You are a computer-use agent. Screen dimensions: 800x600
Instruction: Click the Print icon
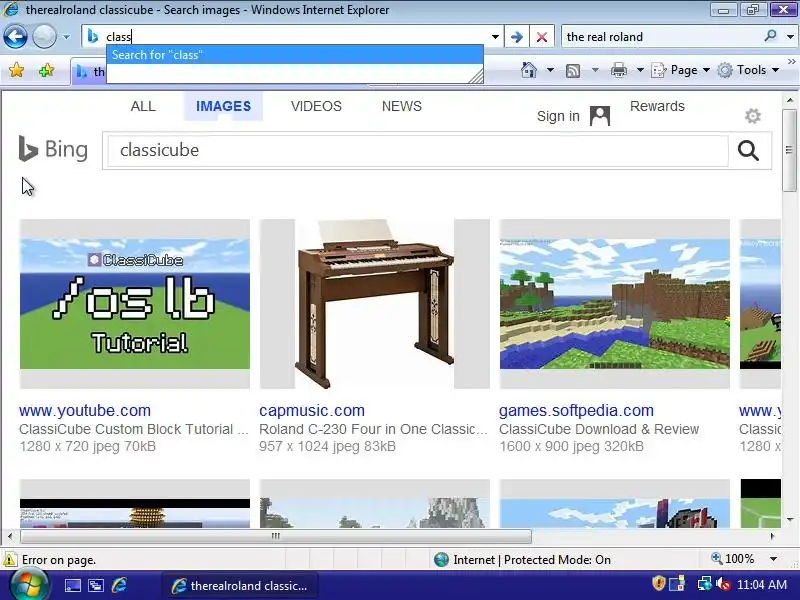point(618,70)
